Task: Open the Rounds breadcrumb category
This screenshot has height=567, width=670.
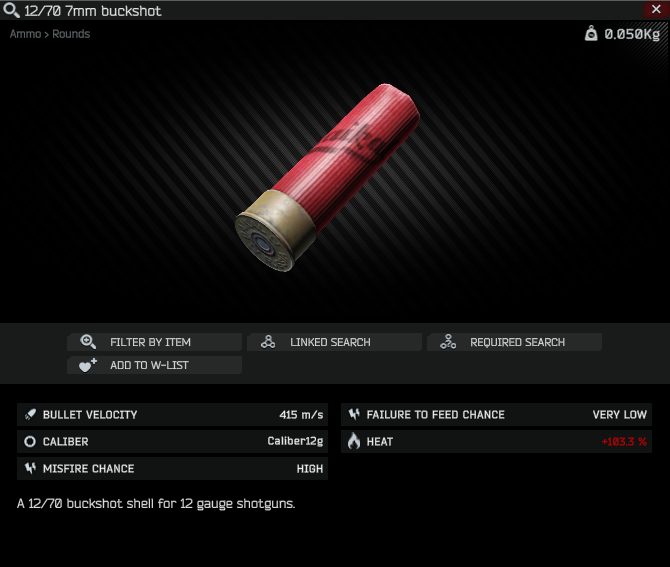Action: 71,34
